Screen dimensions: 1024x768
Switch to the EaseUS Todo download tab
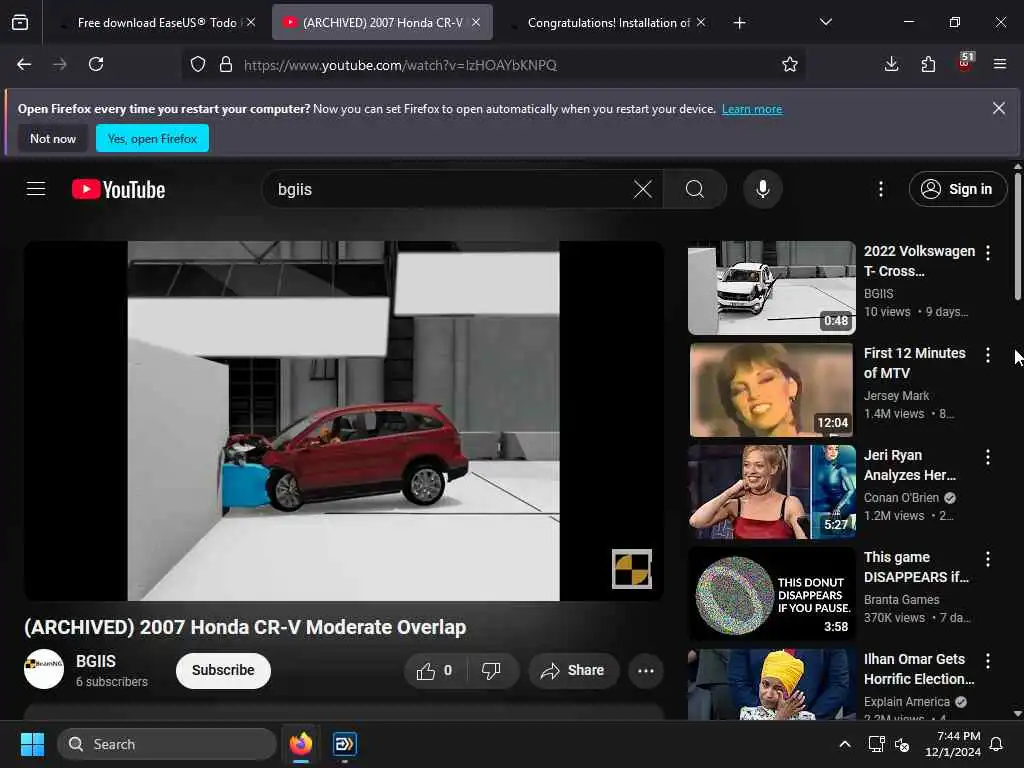(x=157, y=22)
